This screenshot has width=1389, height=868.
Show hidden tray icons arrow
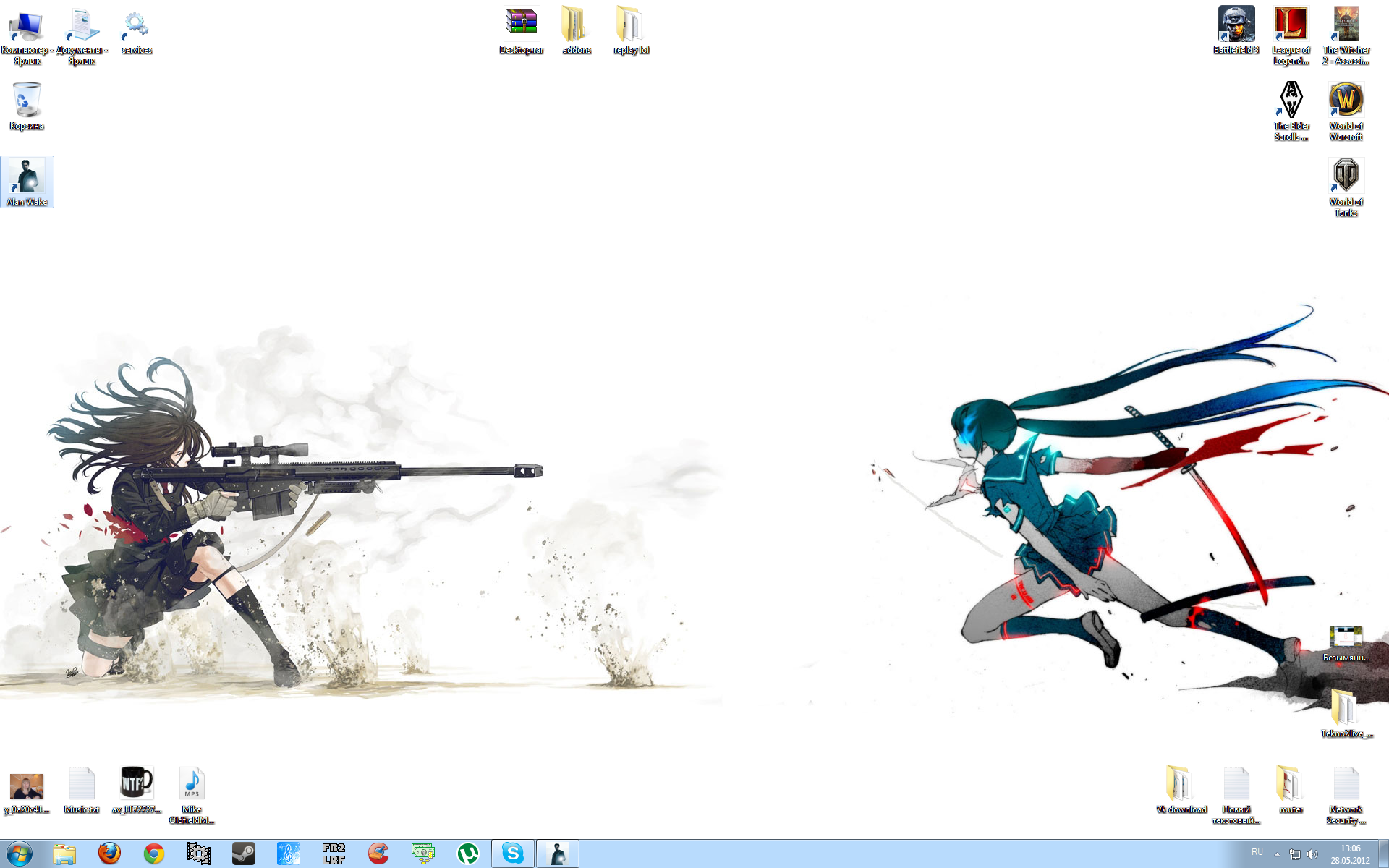point(1277,854)
